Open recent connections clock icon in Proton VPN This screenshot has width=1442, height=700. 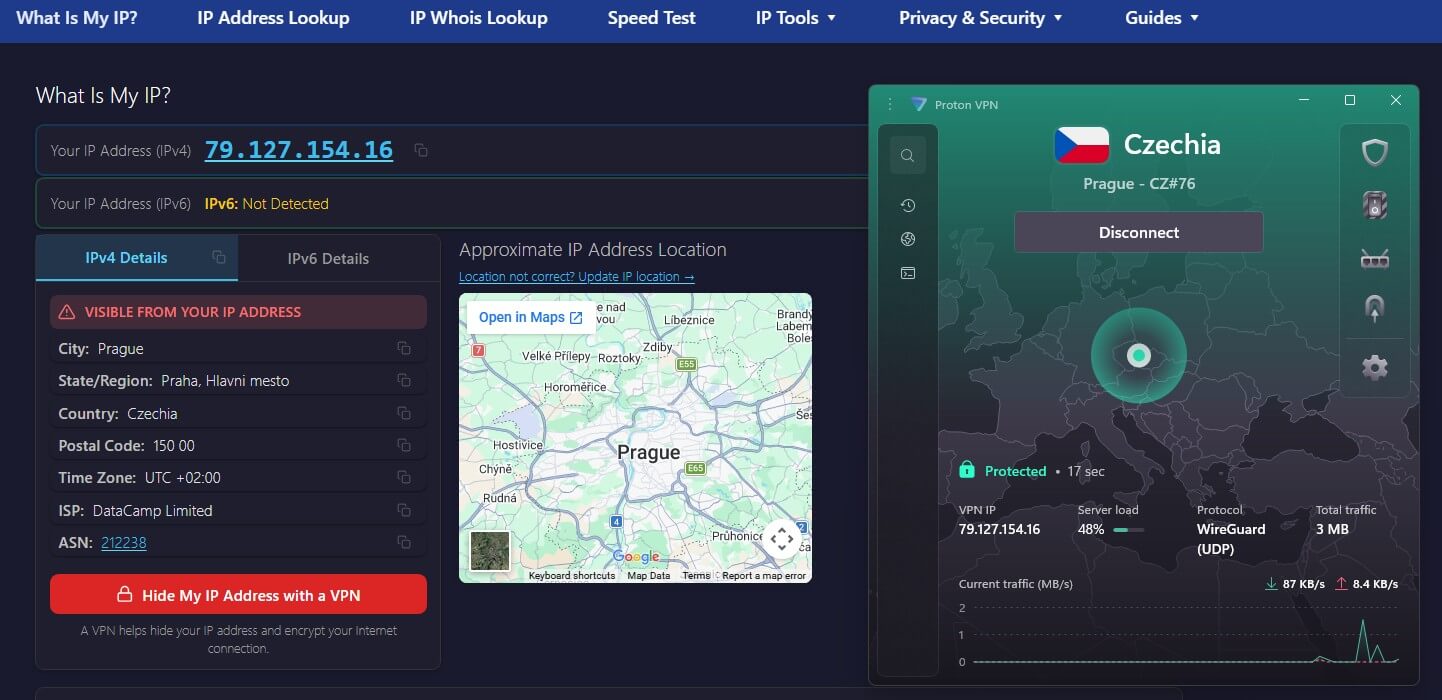907,205
